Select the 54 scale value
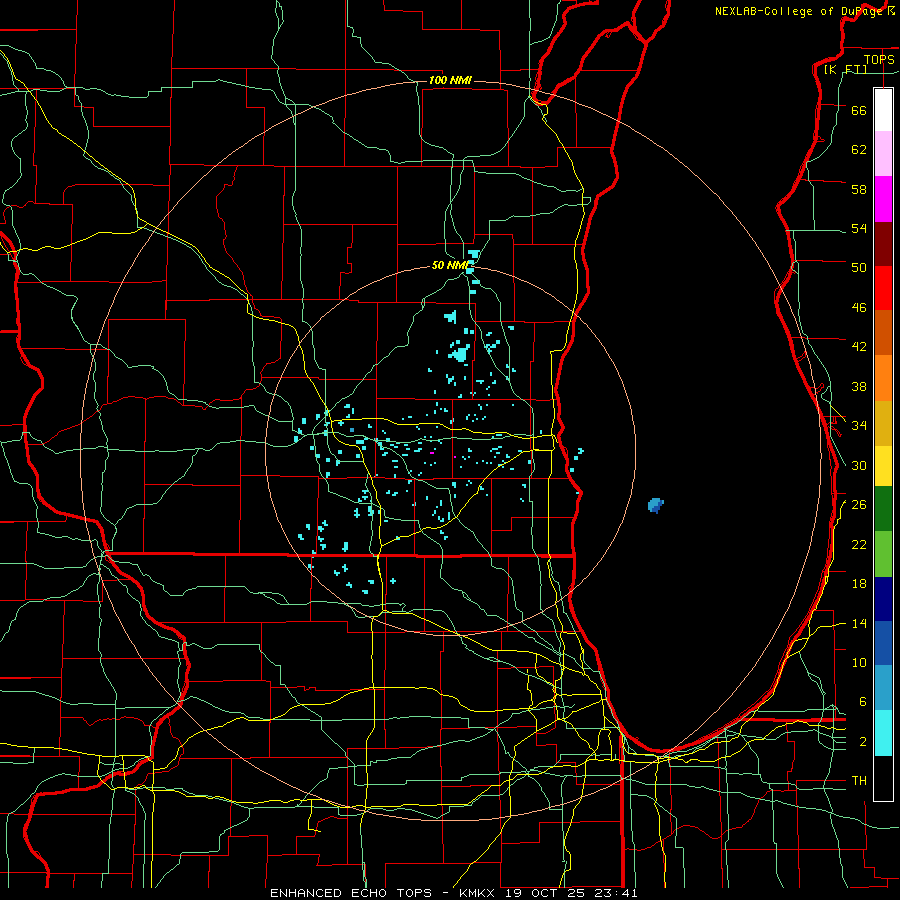Screen dimensions: 900x900 (x=859, y=228)
